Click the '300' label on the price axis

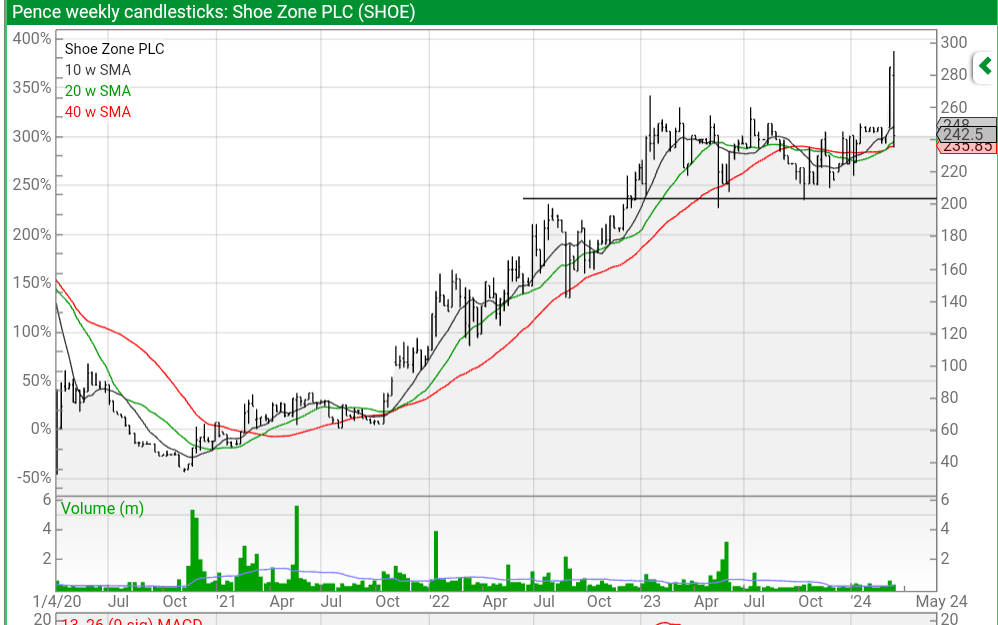(x=953, y=43)
